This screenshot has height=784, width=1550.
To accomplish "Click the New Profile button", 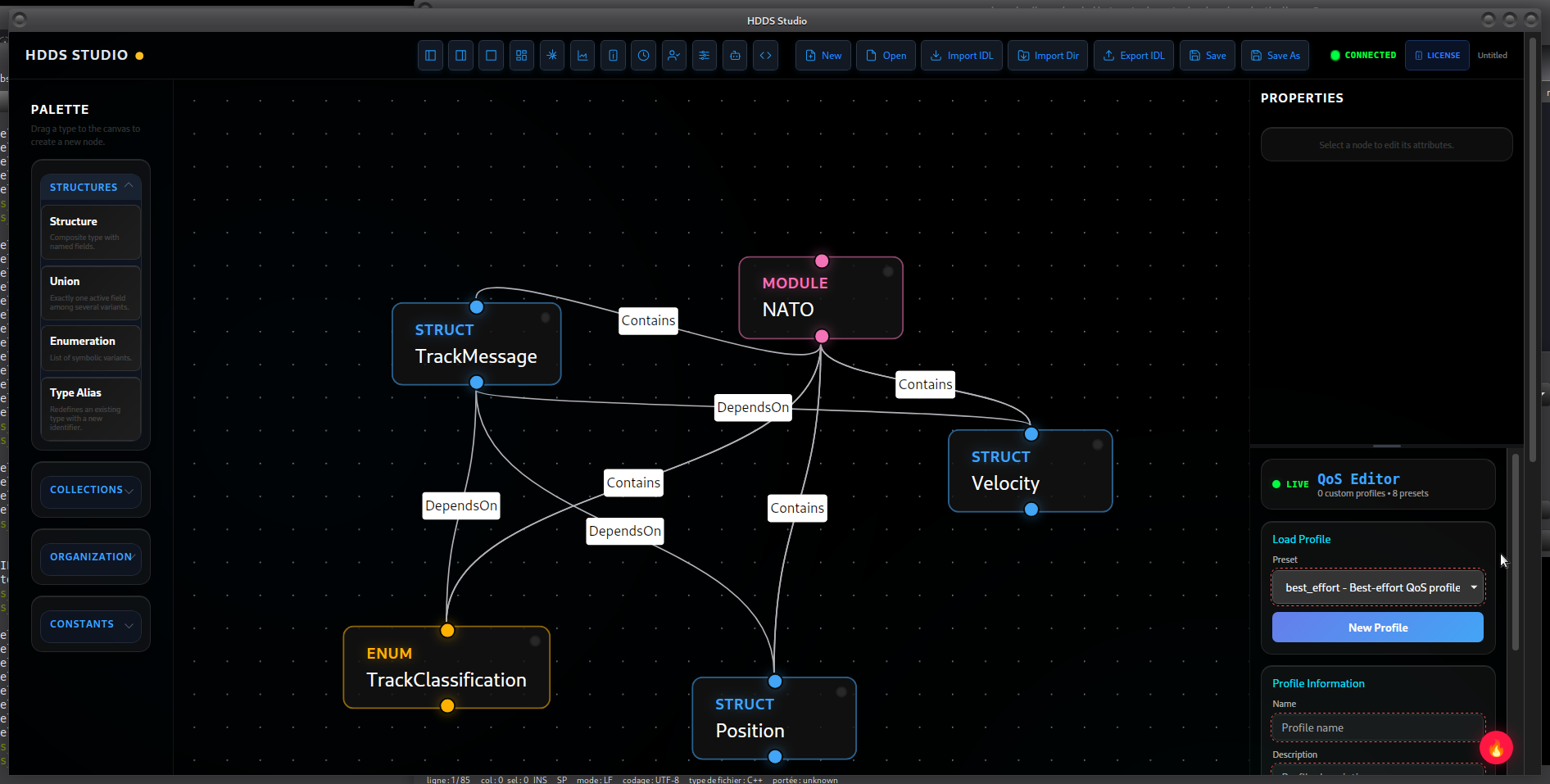I will click(x=1377, y=627).
